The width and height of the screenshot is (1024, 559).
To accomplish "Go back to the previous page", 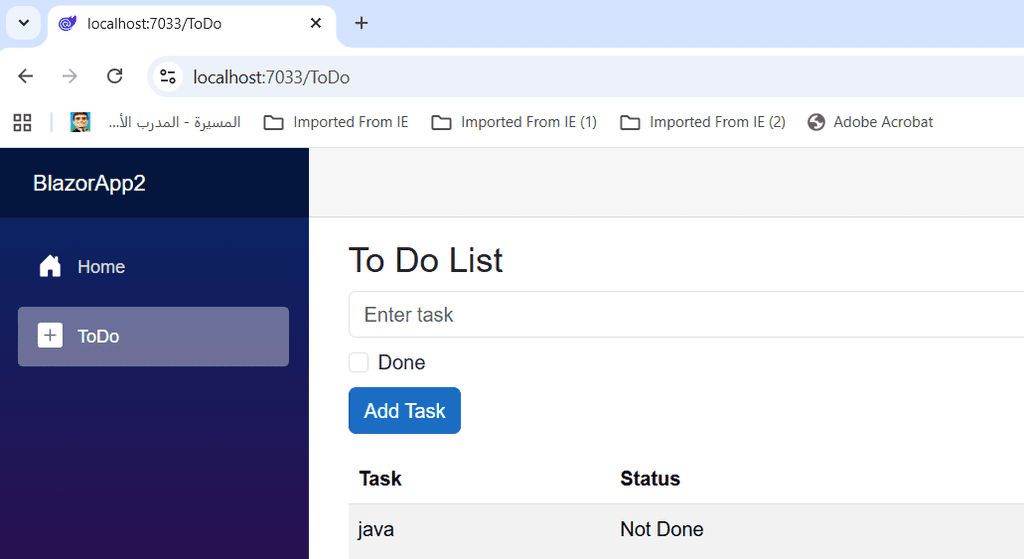I will tap(25, 76).
